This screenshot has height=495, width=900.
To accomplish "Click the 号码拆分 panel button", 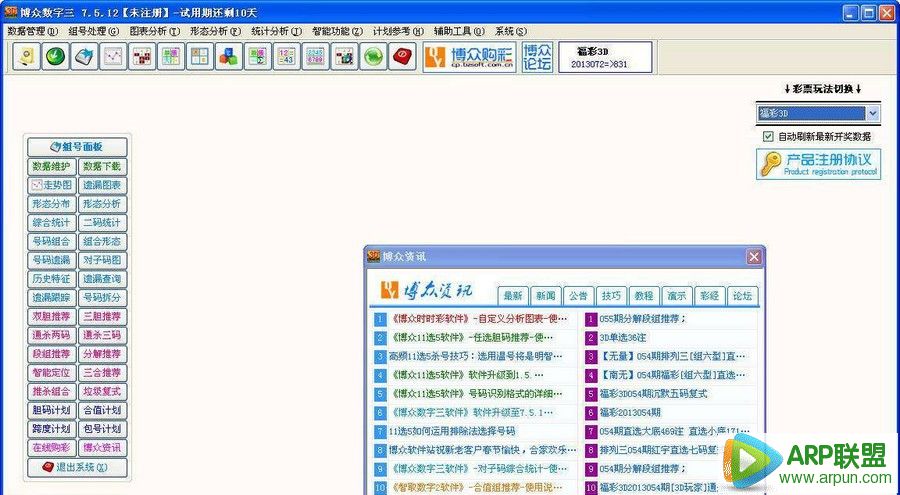I will 102,297.
